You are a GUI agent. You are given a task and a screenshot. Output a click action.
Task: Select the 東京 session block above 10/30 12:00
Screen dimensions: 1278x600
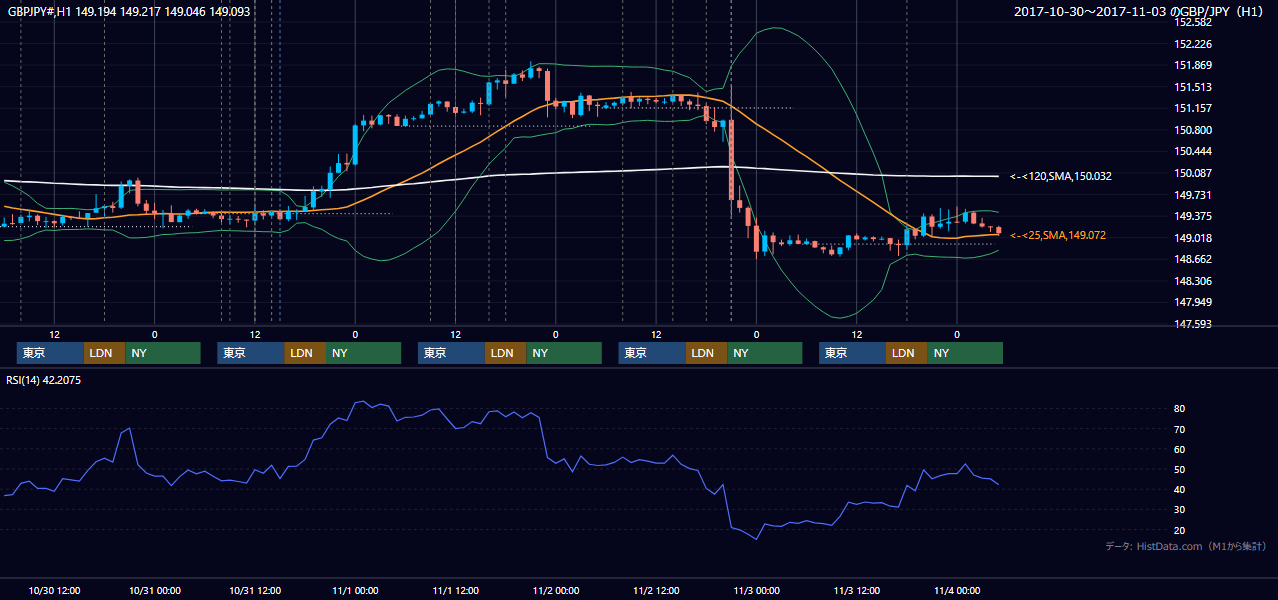pyautogui.click(x=50, y=353)
